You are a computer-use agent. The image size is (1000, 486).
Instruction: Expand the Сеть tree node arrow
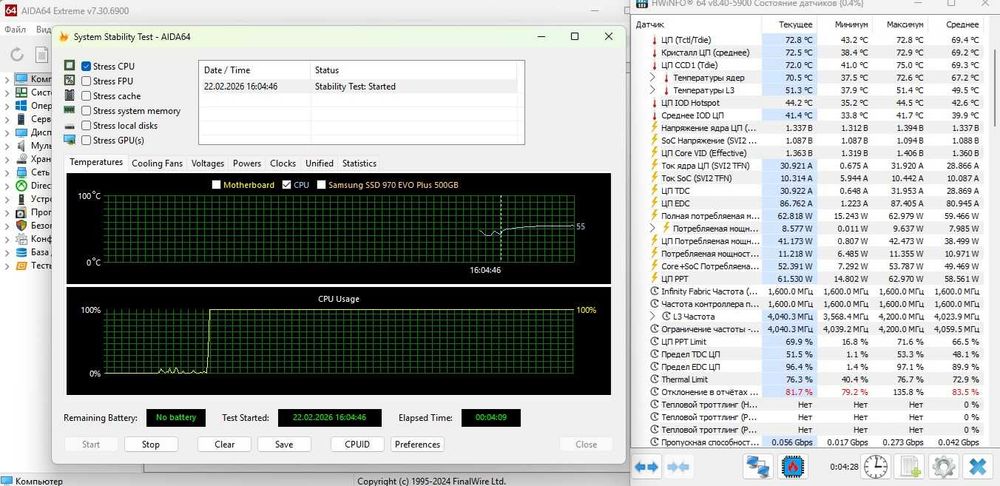pos(7,172)
